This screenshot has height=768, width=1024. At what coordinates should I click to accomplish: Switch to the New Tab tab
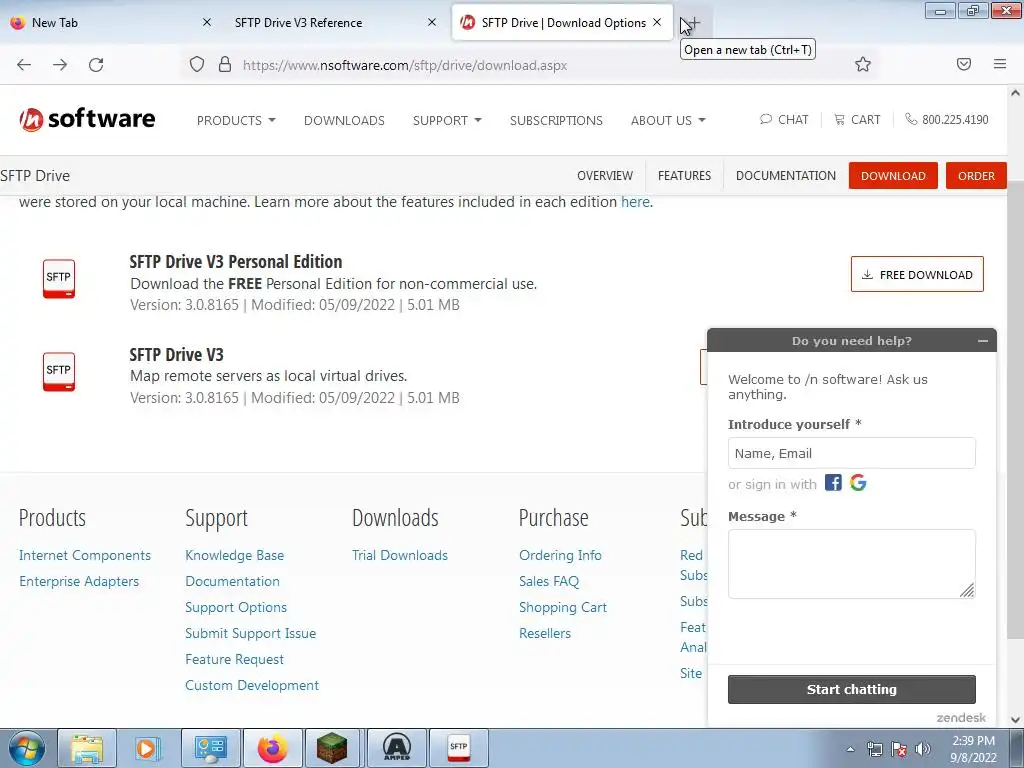click(111, 22)
